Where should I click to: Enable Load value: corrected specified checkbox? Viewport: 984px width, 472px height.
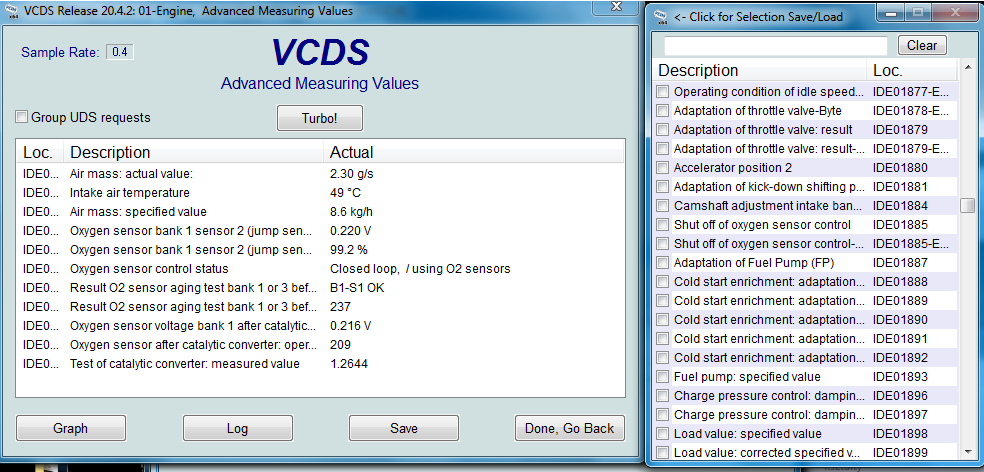tap(663, 453)
